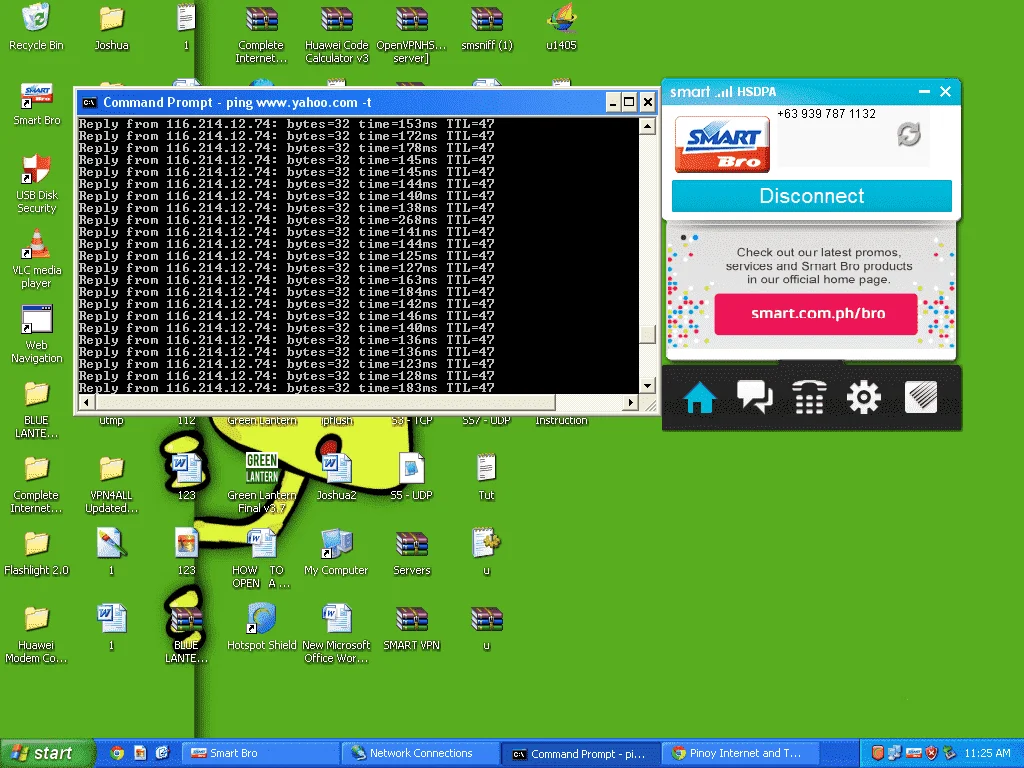Close the Smart Bro dashboard window
This screenshot has height=768, width=1024.
945,92
